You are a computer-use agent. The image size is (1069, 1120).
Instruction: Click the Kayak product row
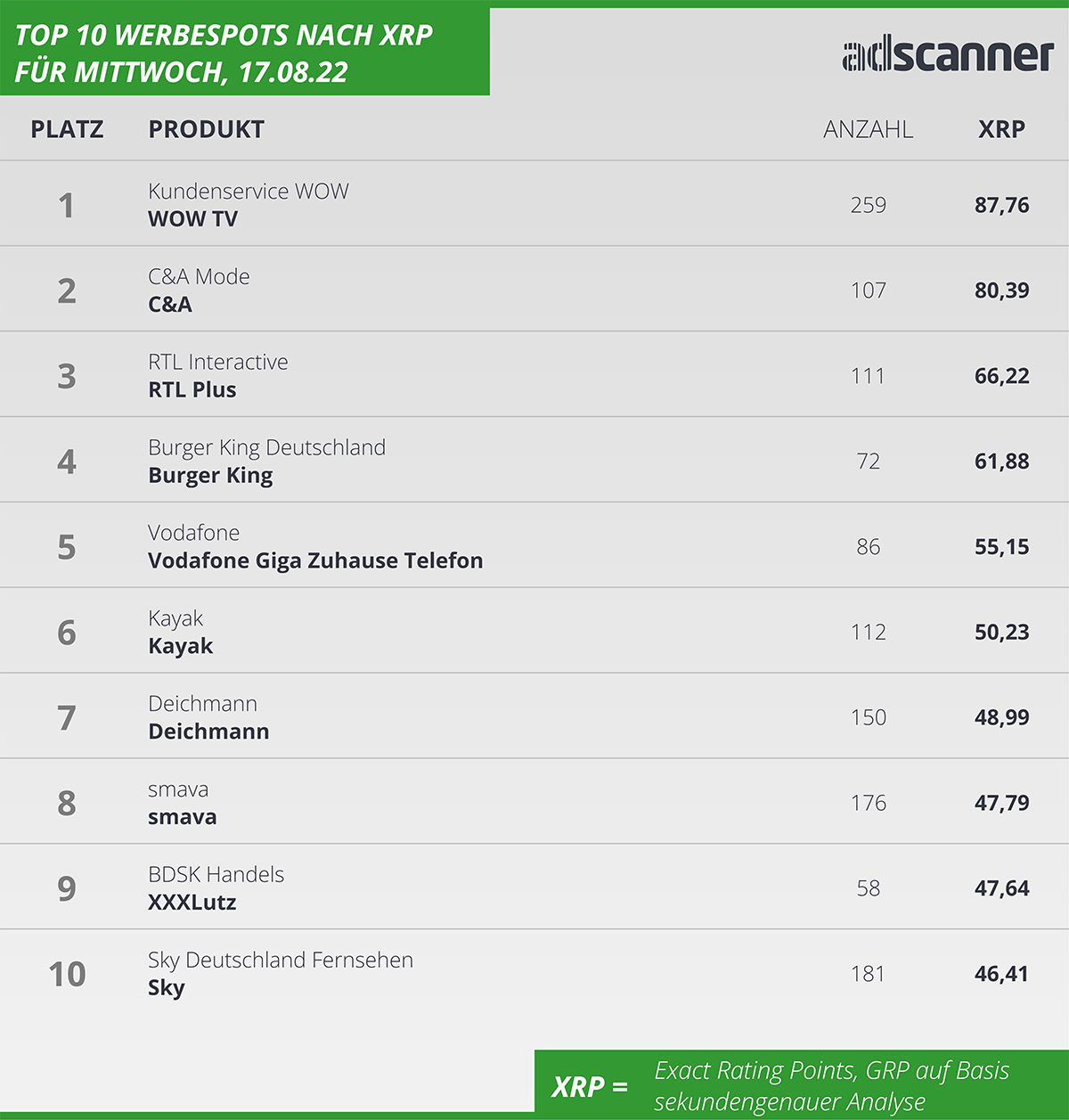tap(534, 631)
